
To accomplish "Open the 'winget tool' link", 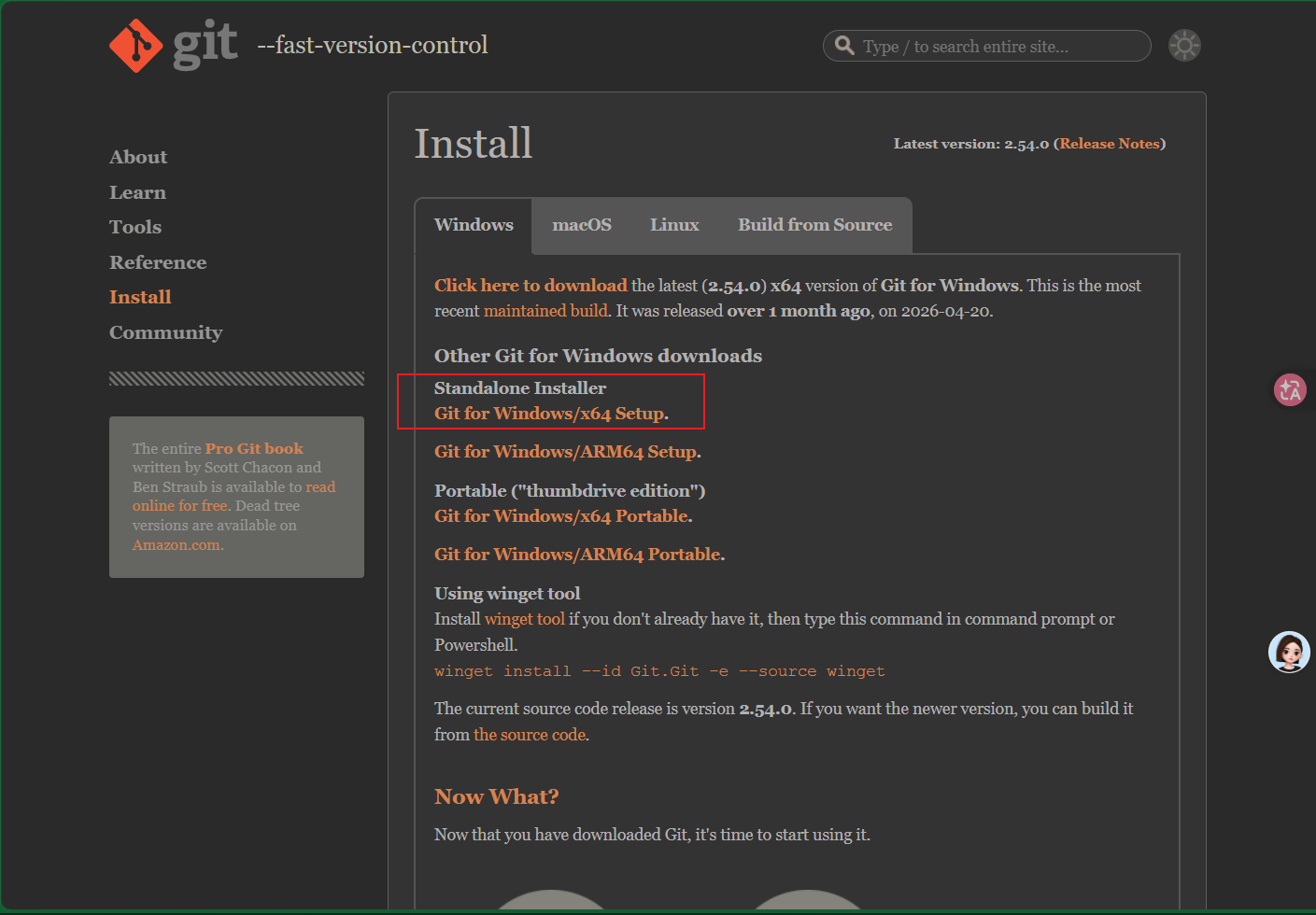I will 525,619.
